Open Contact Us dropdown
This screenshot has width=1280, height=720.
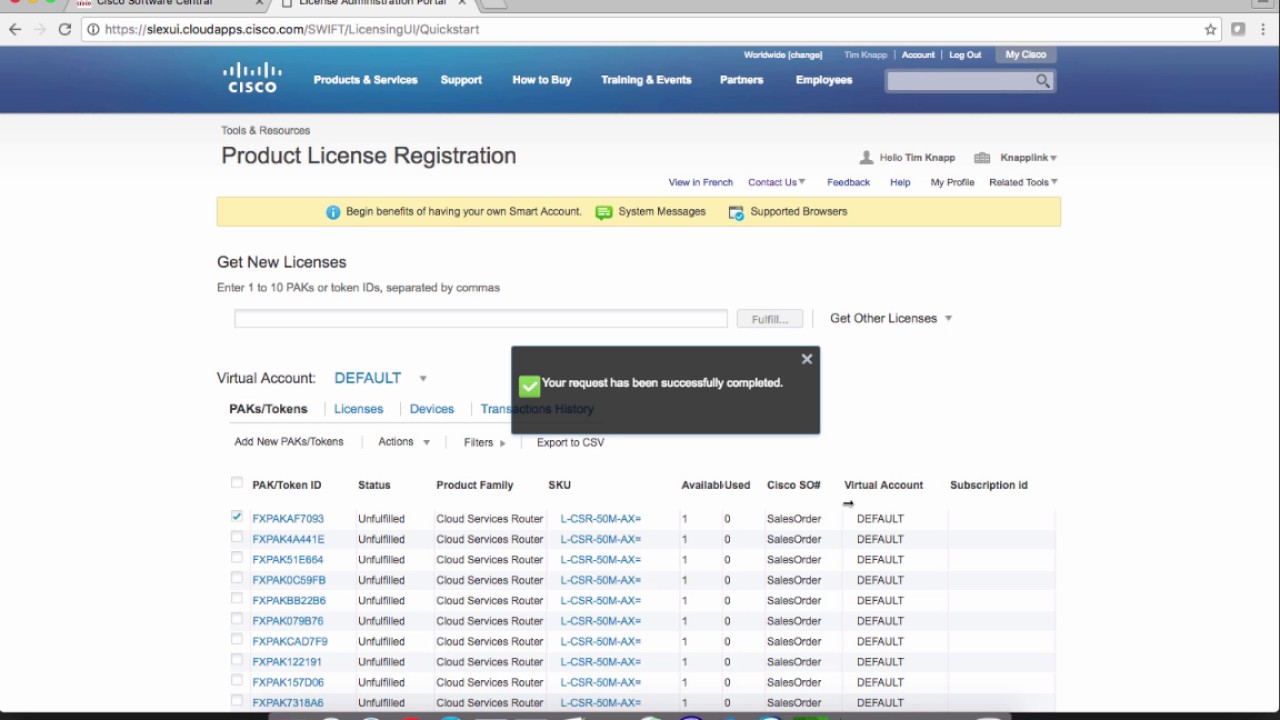777,182
